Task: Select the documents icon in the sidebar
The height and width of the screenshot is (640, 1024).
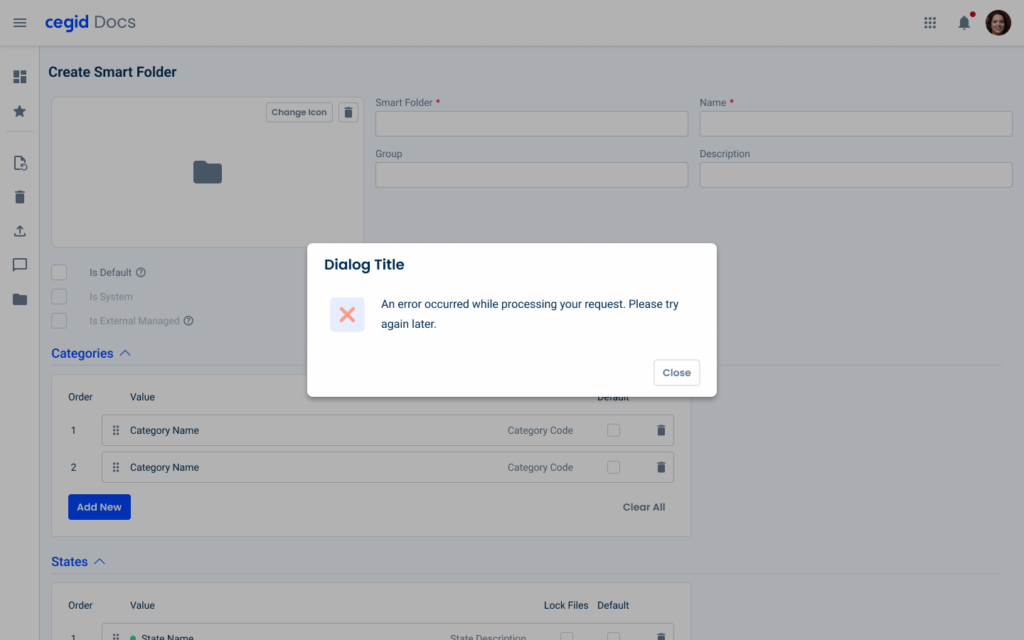Action: click(x=19, y=162)
